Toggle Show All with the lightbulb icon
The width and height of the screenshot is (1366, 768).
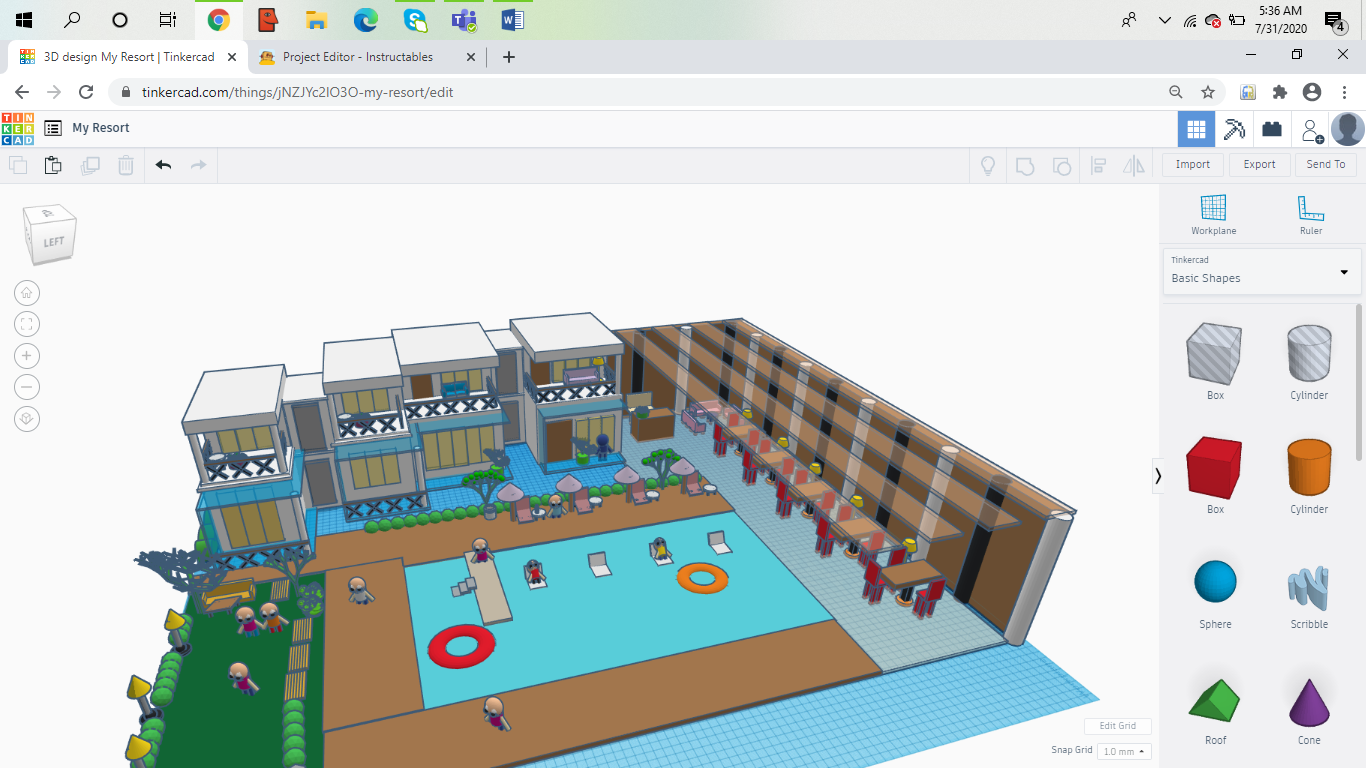(x=988, y=165)
